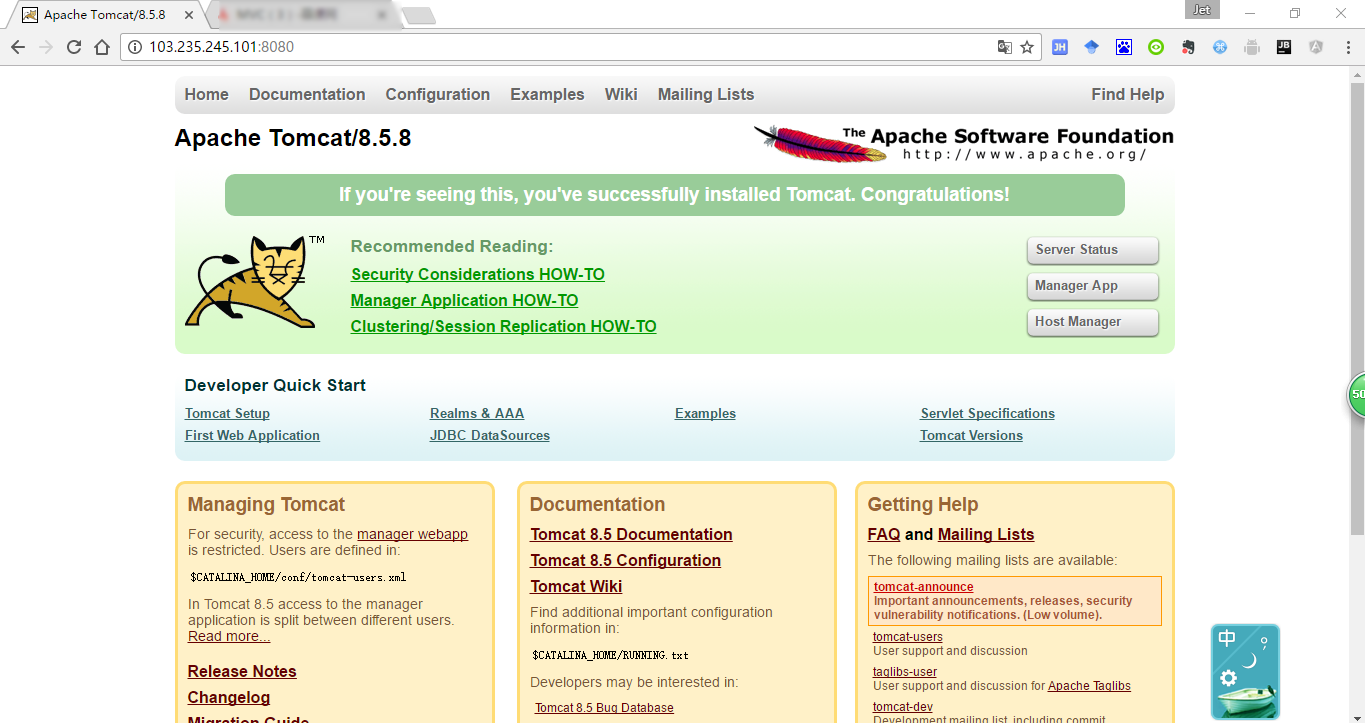The width and height of the screenshot is (1365, 723).
Task: Open the Changelog link
Action: (x=229, y=697)
